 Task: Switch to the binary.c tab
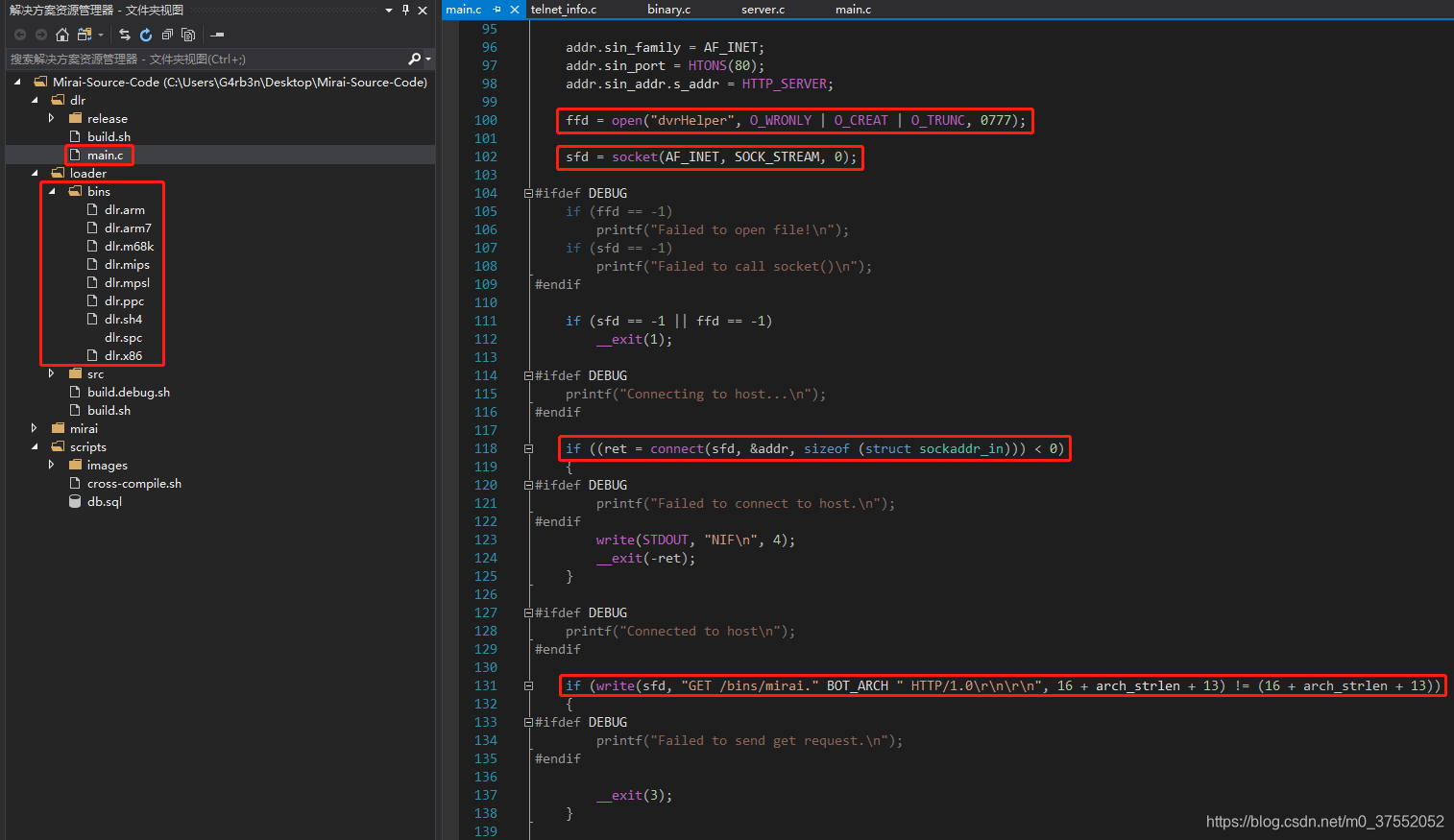(x=668, y=10)
